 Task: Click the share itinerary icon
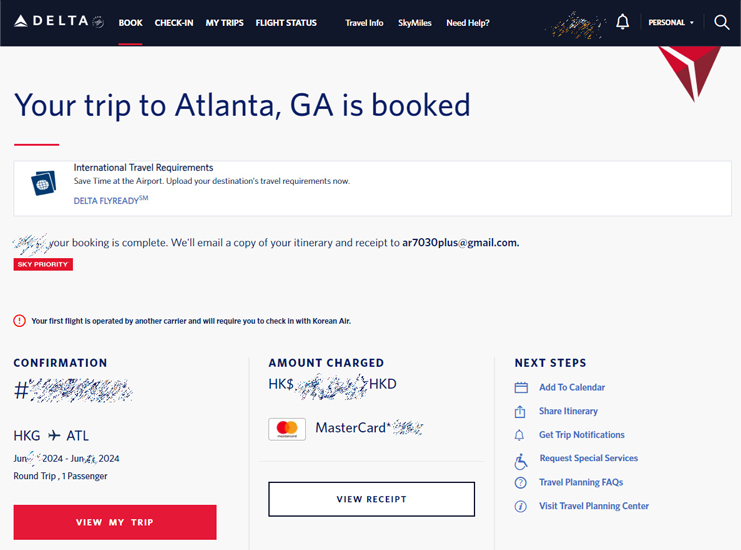[520, 411]
